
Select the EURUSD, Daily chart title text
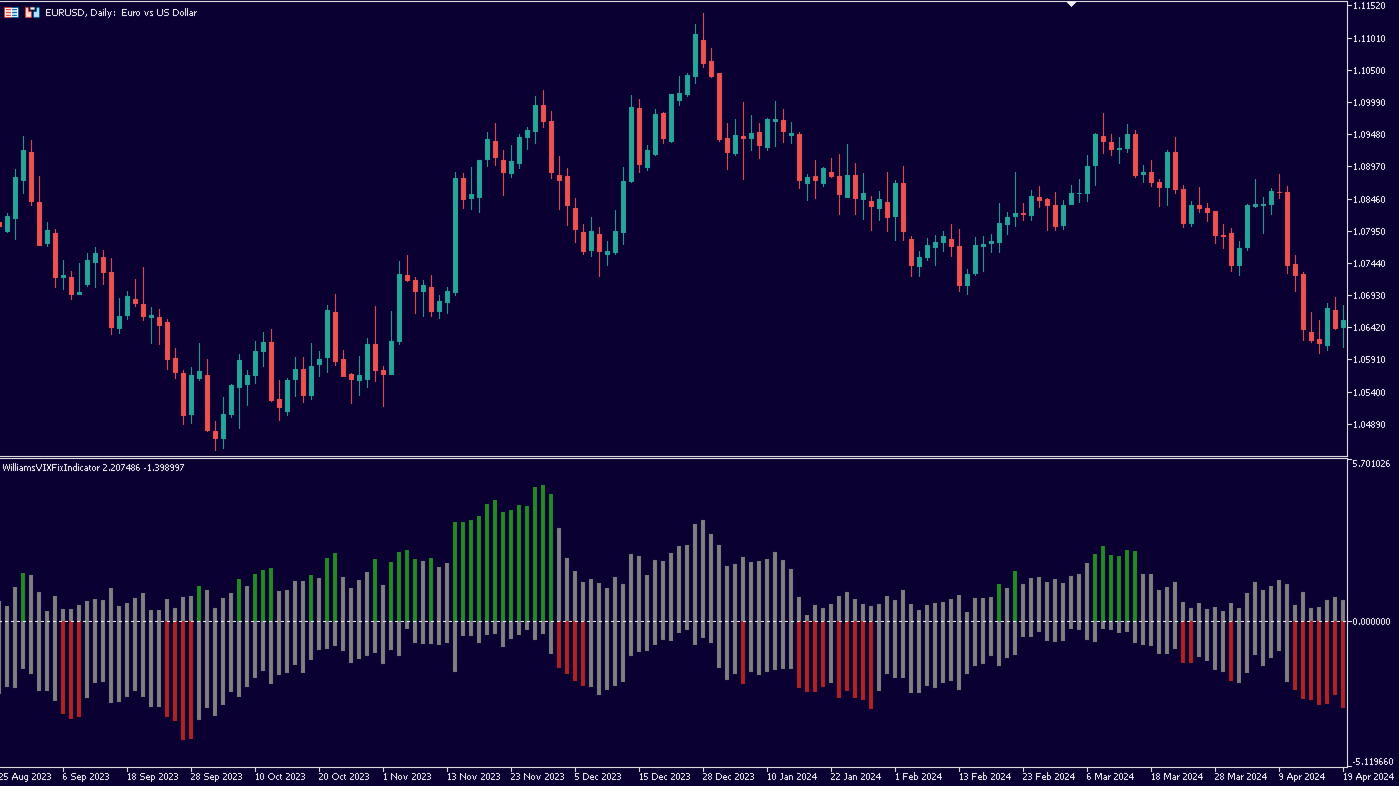point(121,13)
